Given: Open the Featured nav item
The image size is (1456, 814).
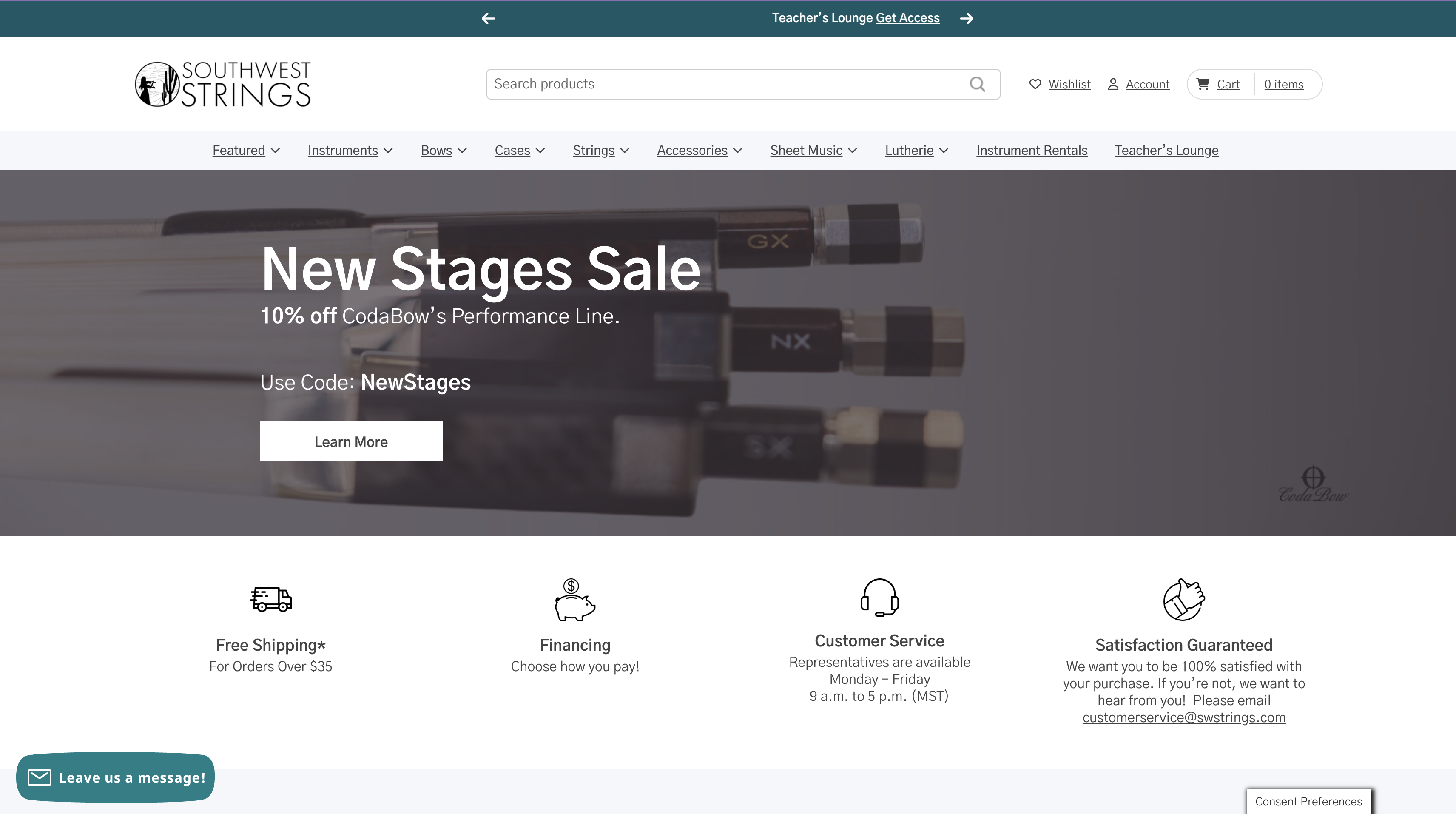Looking at the screenshot, I should pos(239,151).
